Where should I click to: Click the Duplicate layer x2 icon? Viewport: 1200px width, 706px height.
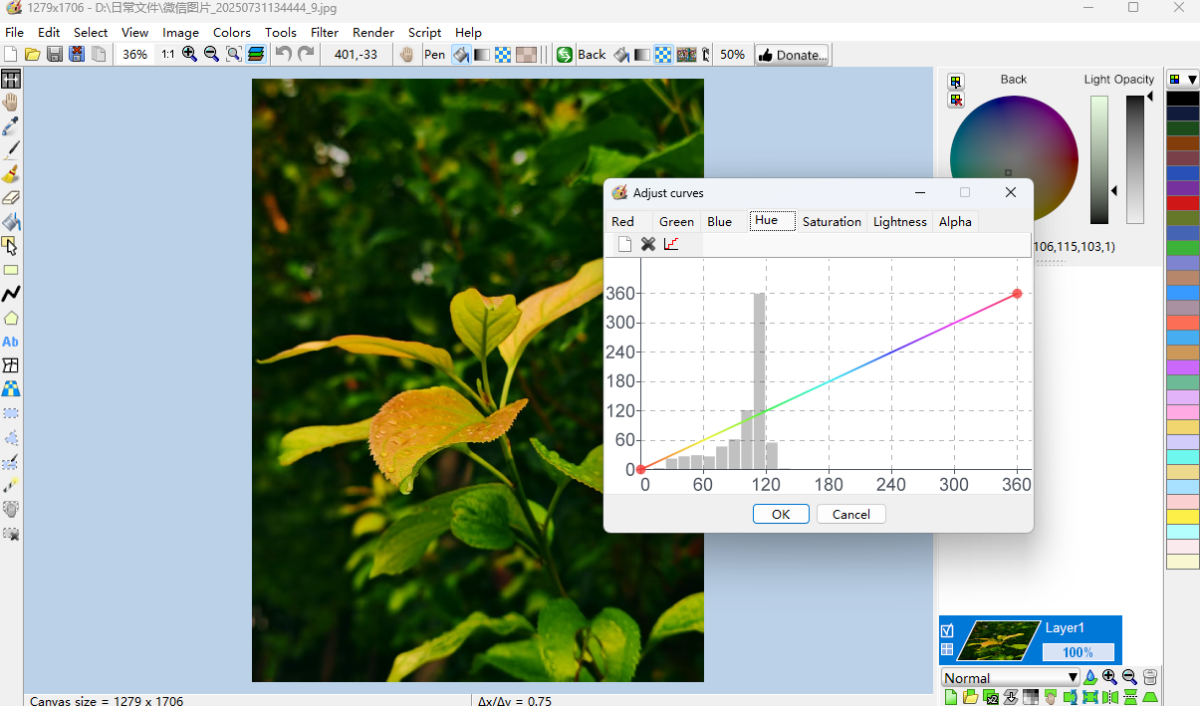tap(990, 697)
